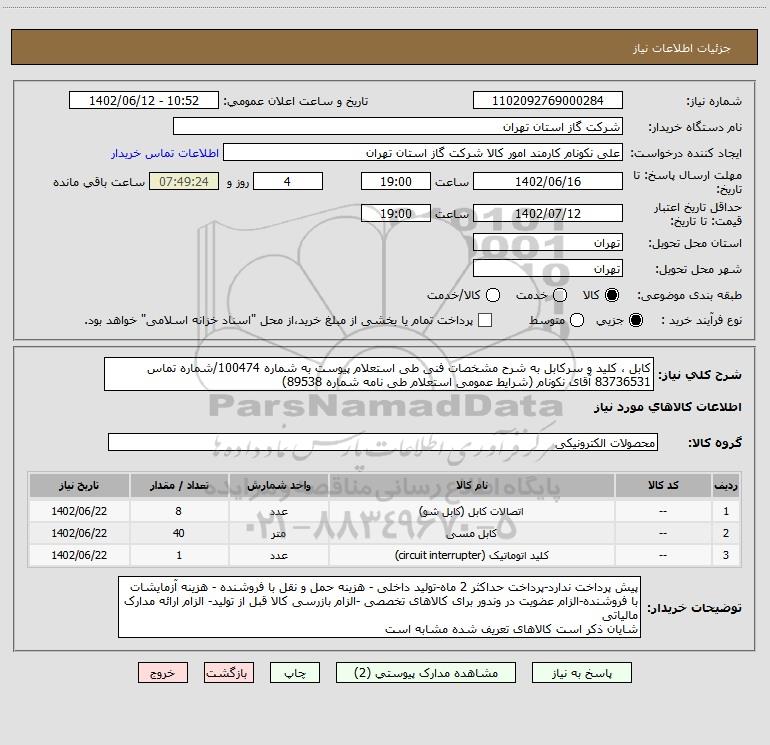Click the response deadline hour field 19:00
This screenshot has width=770, height=745.
click(396, 181)
